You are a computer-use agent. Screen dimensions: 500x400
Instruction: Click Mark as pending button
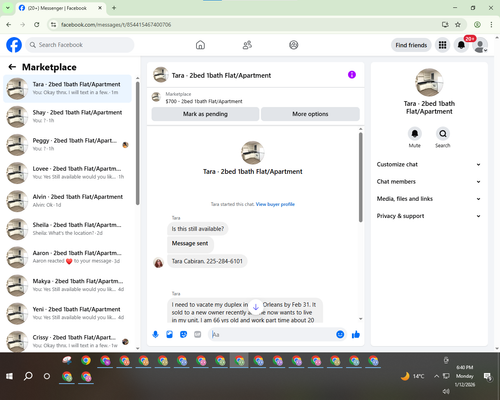(205, 114)
